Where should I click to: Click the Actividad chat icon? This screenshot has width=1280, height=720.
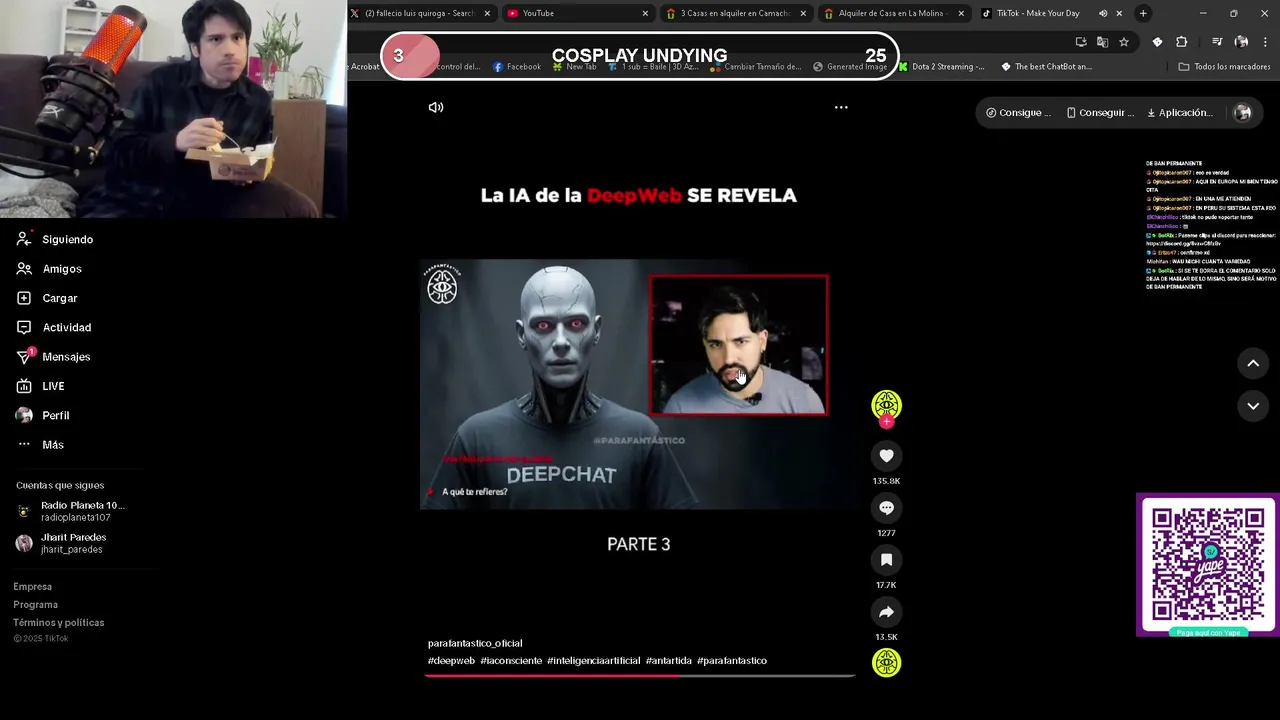pos(24,327)
